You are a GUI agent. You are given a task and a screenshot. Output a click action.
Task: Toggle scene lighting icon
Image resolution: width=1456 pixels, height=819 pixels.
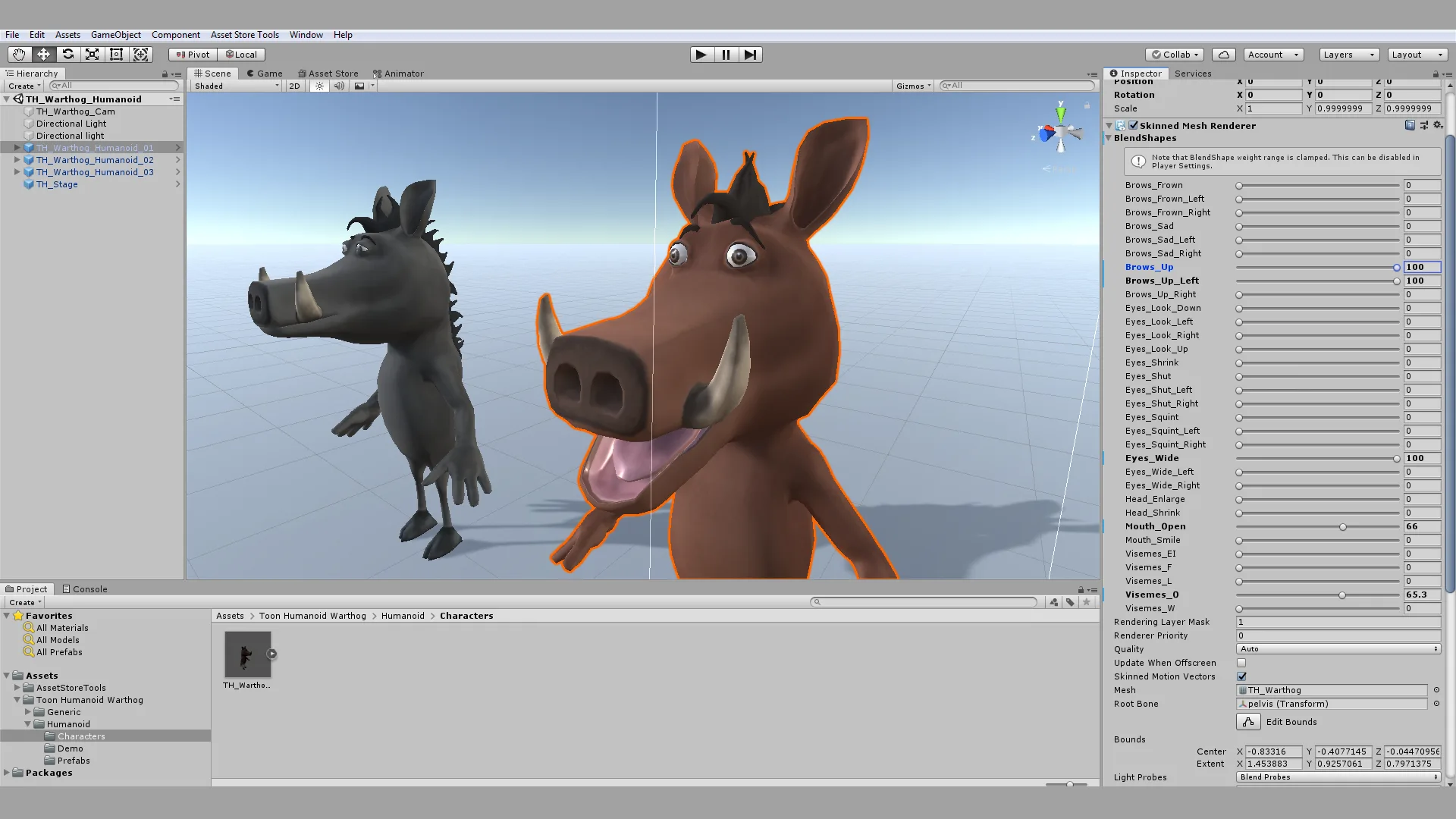pos(319,86)
